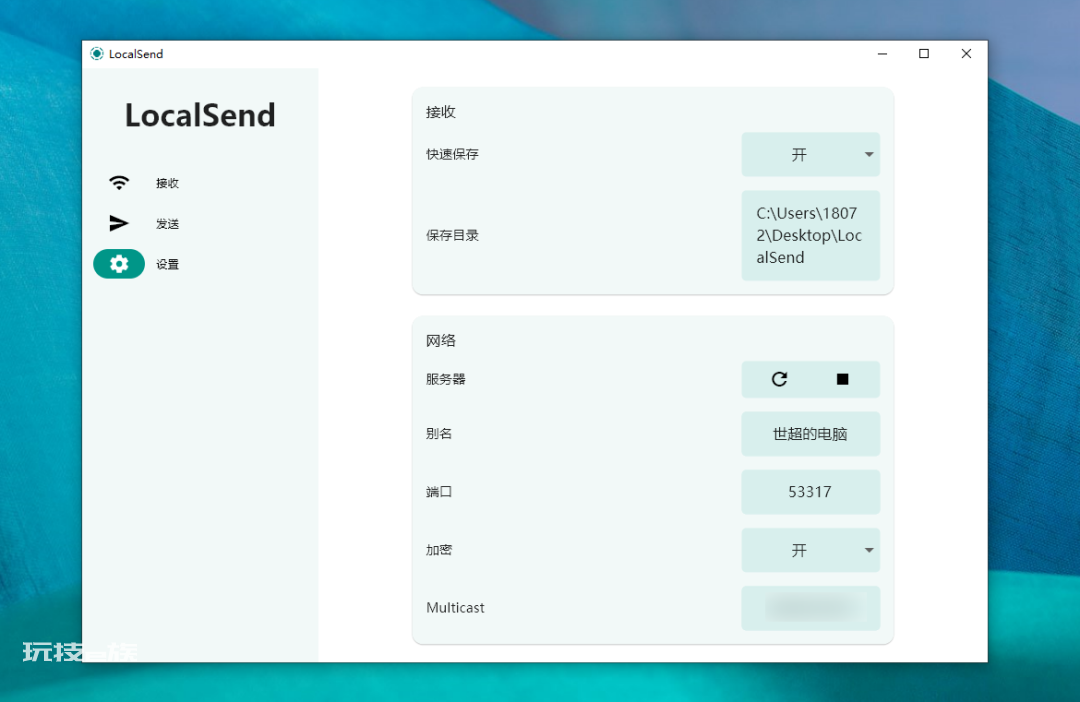Click the blurred Multicast address field

(811, 608)
